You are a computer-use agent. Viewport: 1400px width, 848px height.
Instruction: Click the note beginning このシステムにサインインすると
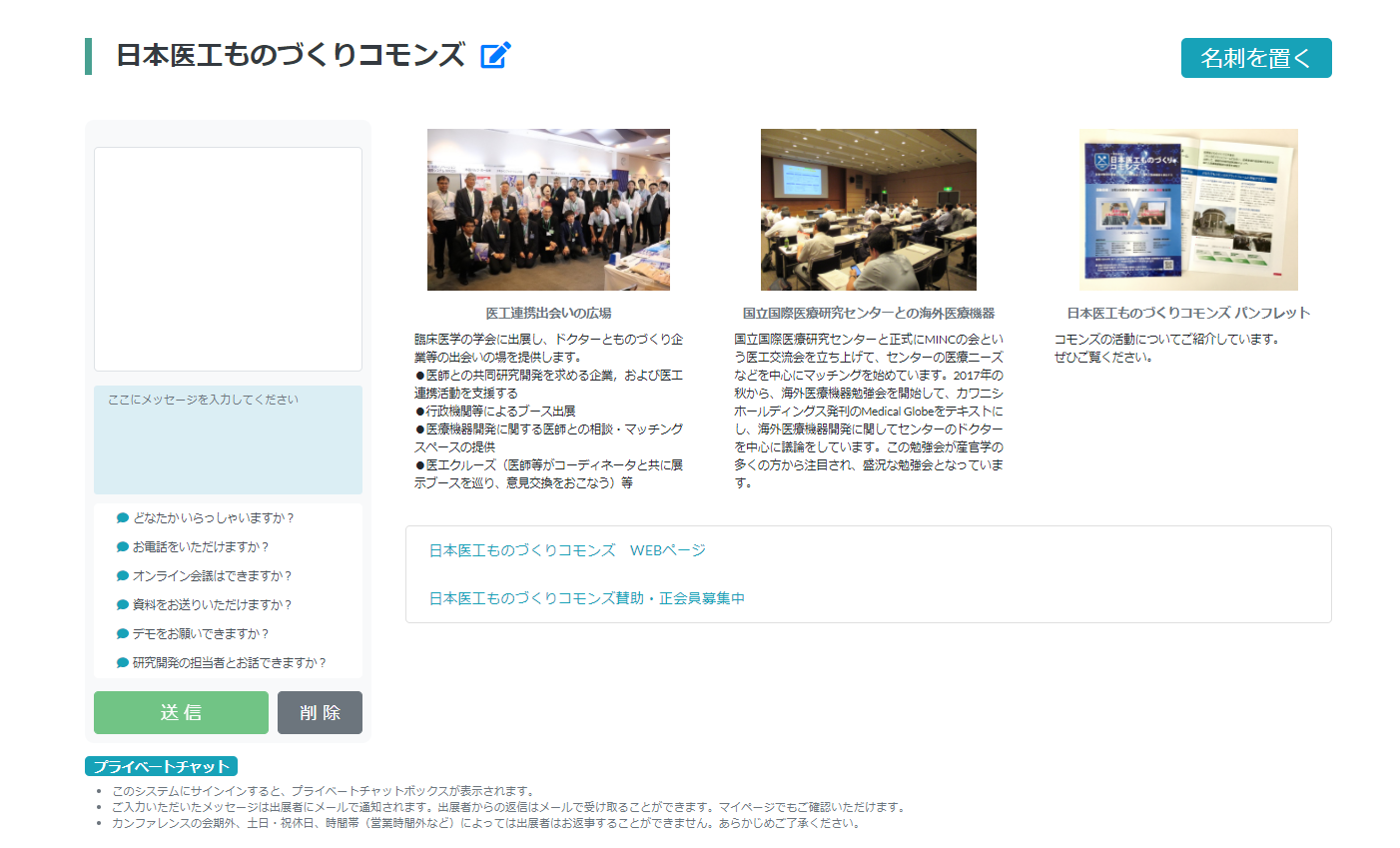tap(326, 791)
